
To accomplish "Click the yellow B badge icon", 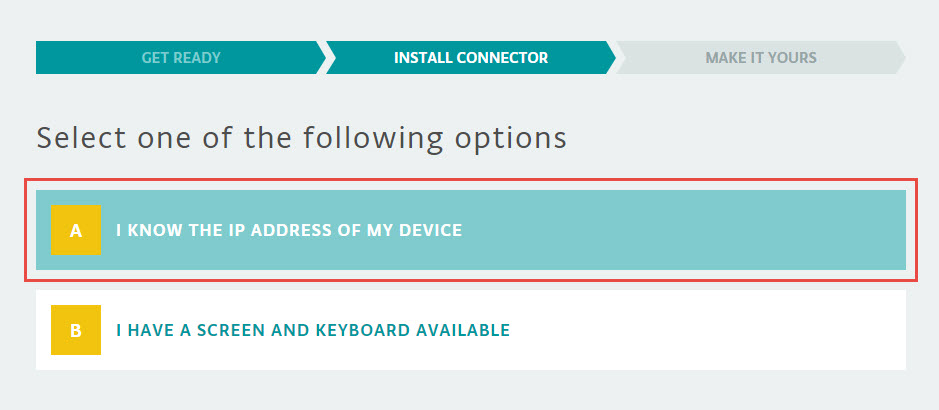I will point(75,330).
